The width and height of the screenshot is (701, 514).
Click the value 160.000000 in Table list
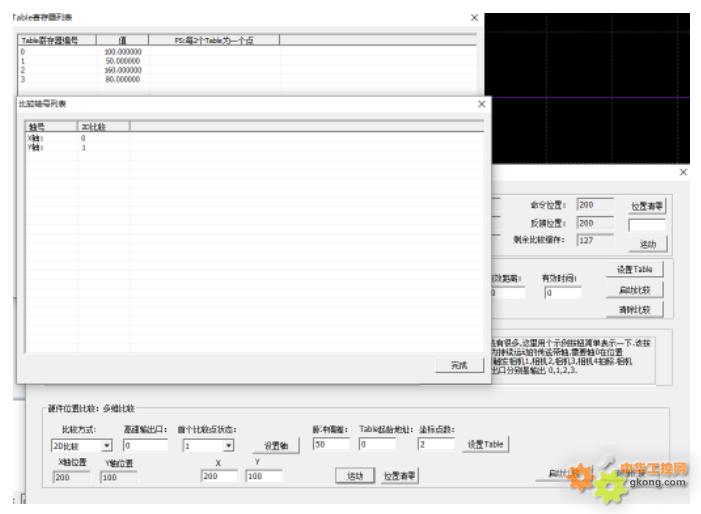point(122,70)
